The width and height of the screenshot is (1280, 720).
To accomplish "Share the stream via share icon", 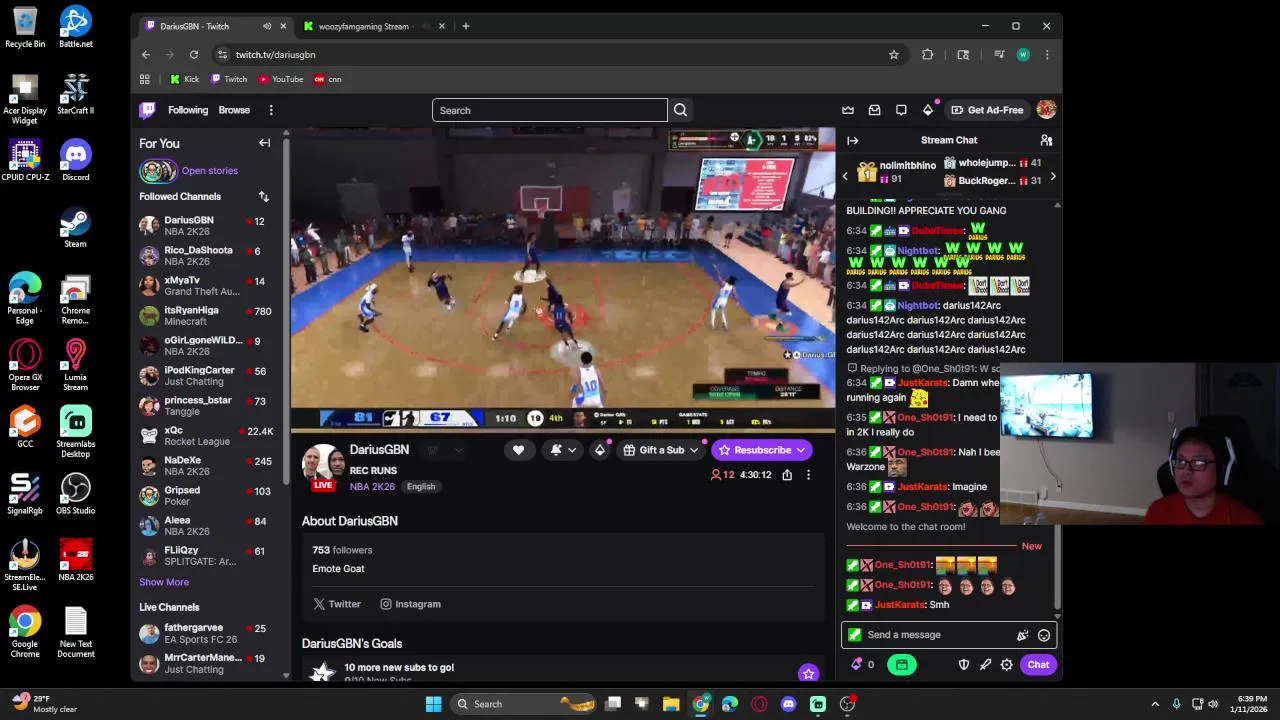I will tap(787, 475).
